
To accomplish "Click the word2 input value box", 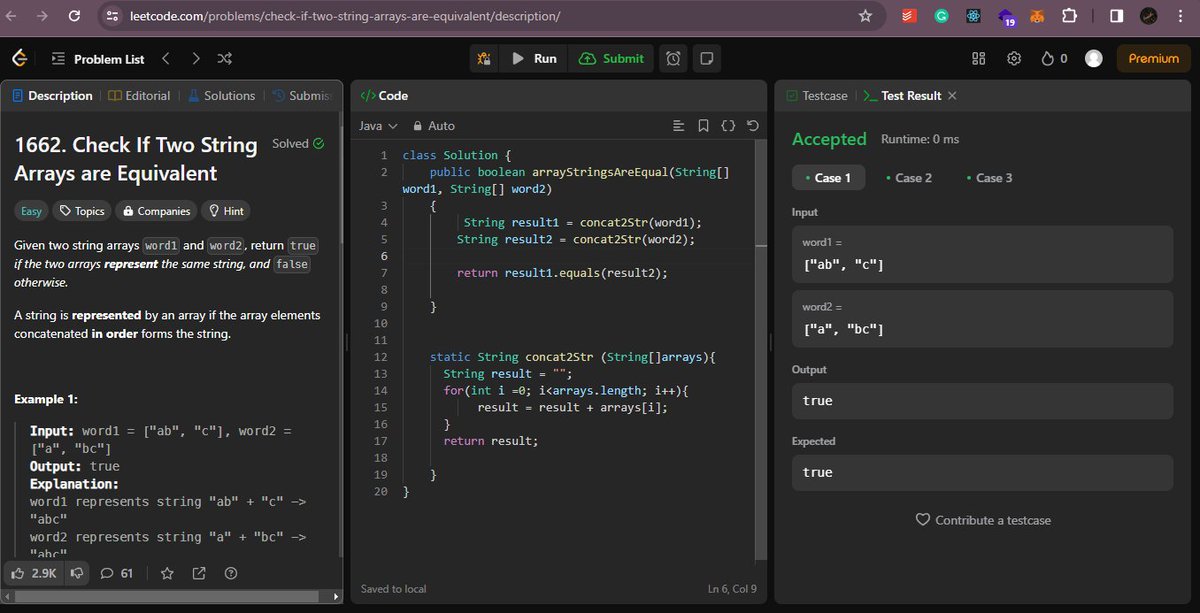I will tap(982, 318).
